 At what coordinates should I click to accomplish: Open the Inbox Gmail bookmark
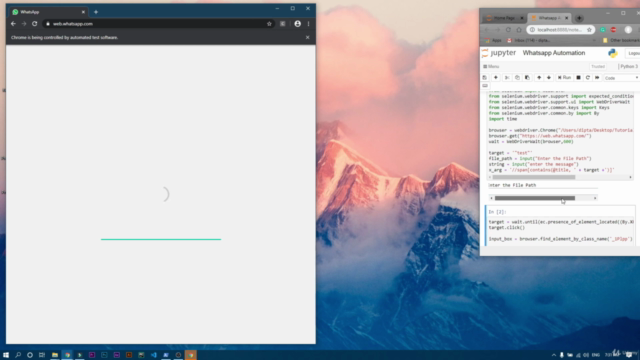coord(529,40)
